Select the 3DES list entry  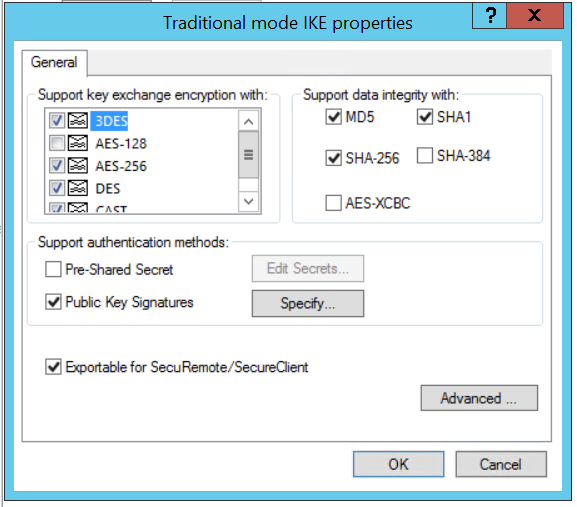(109, 121)
